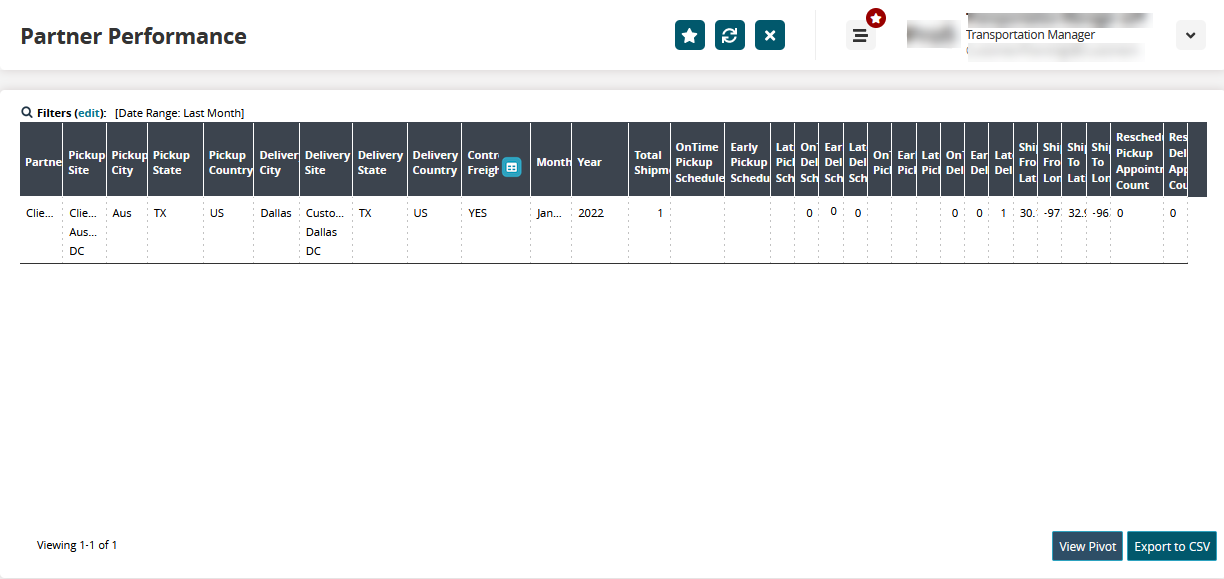Sort by Delivery Country column header
The image size is (1224, 579).
435,160
